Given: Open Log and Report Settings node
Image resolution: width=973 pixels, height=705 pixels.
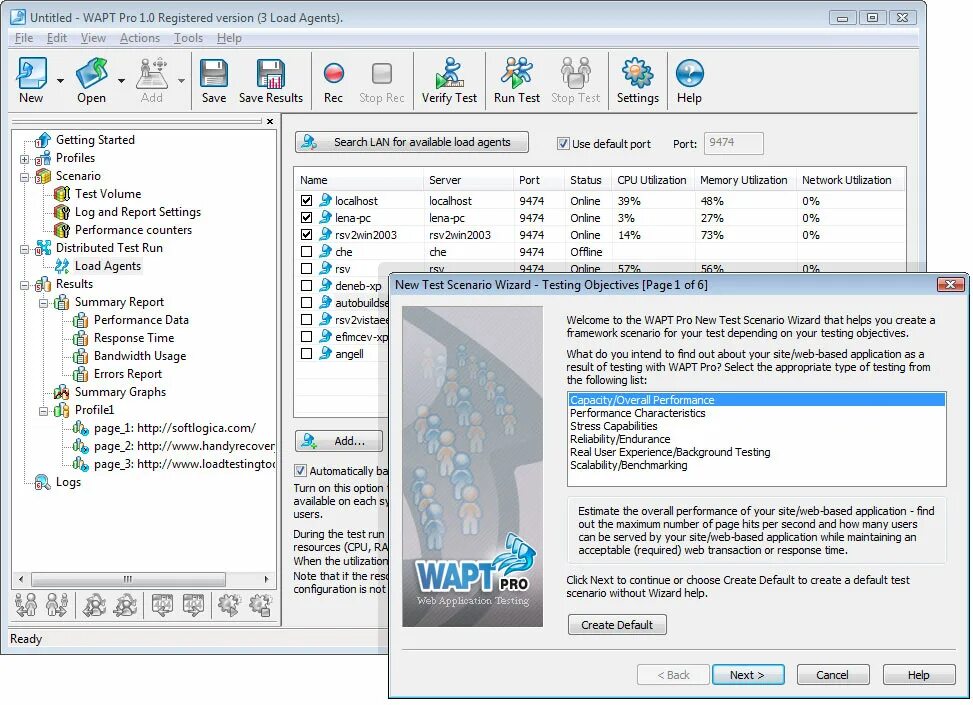Looking at the screenshot, I should 138,212.
